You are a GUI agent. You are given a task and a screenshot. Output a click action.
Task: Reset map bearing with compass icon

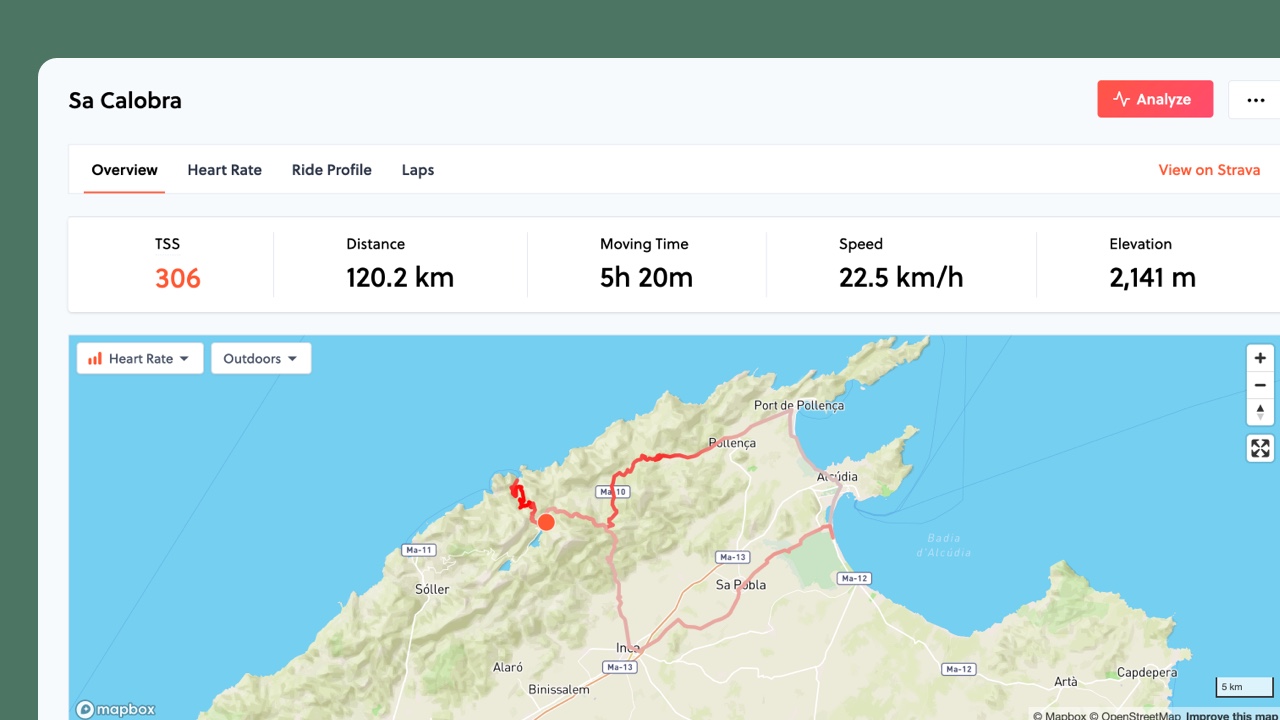[x=1260, y=412]
